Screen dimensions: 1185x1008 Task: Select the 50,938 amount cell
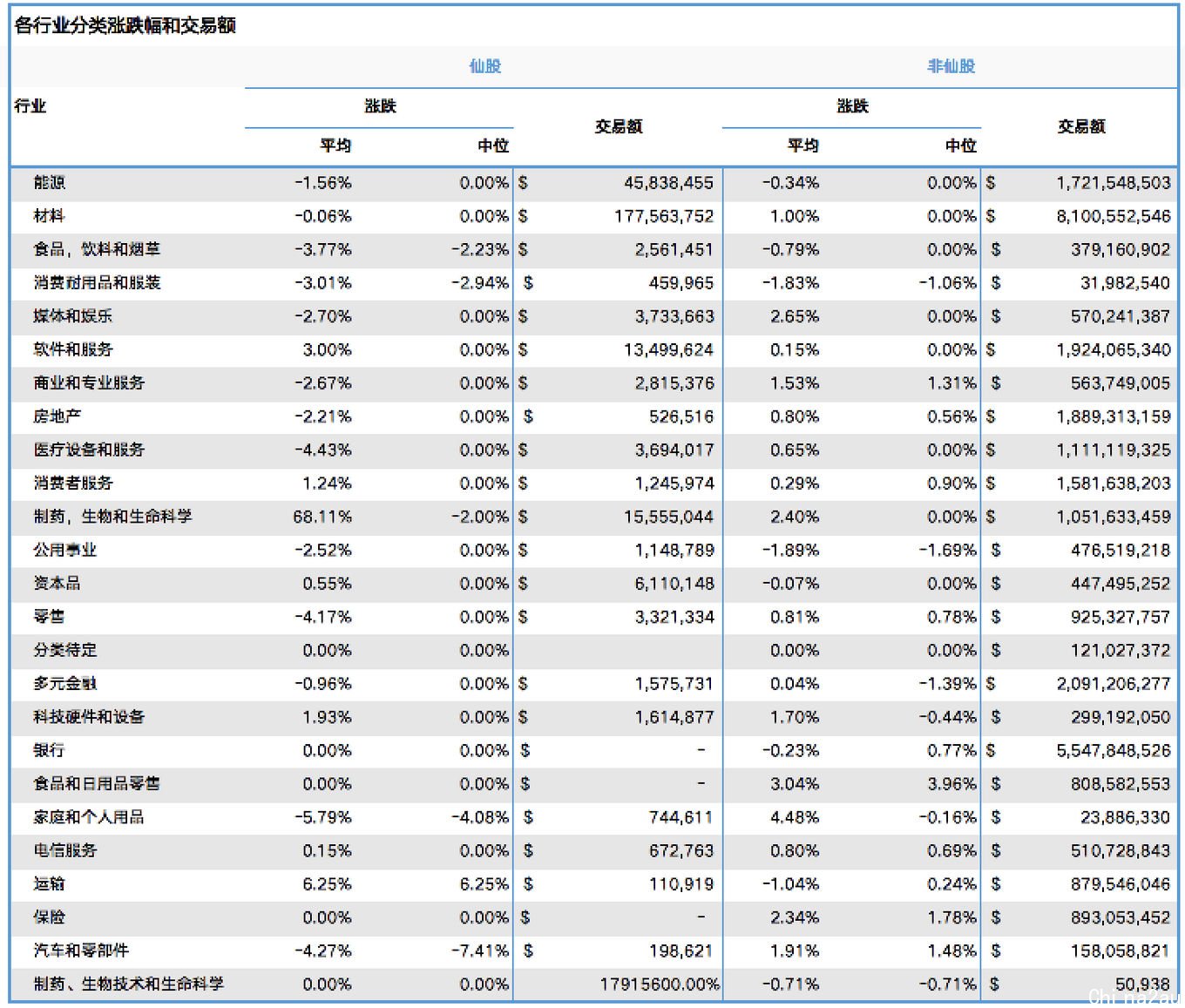[1142, 984]
